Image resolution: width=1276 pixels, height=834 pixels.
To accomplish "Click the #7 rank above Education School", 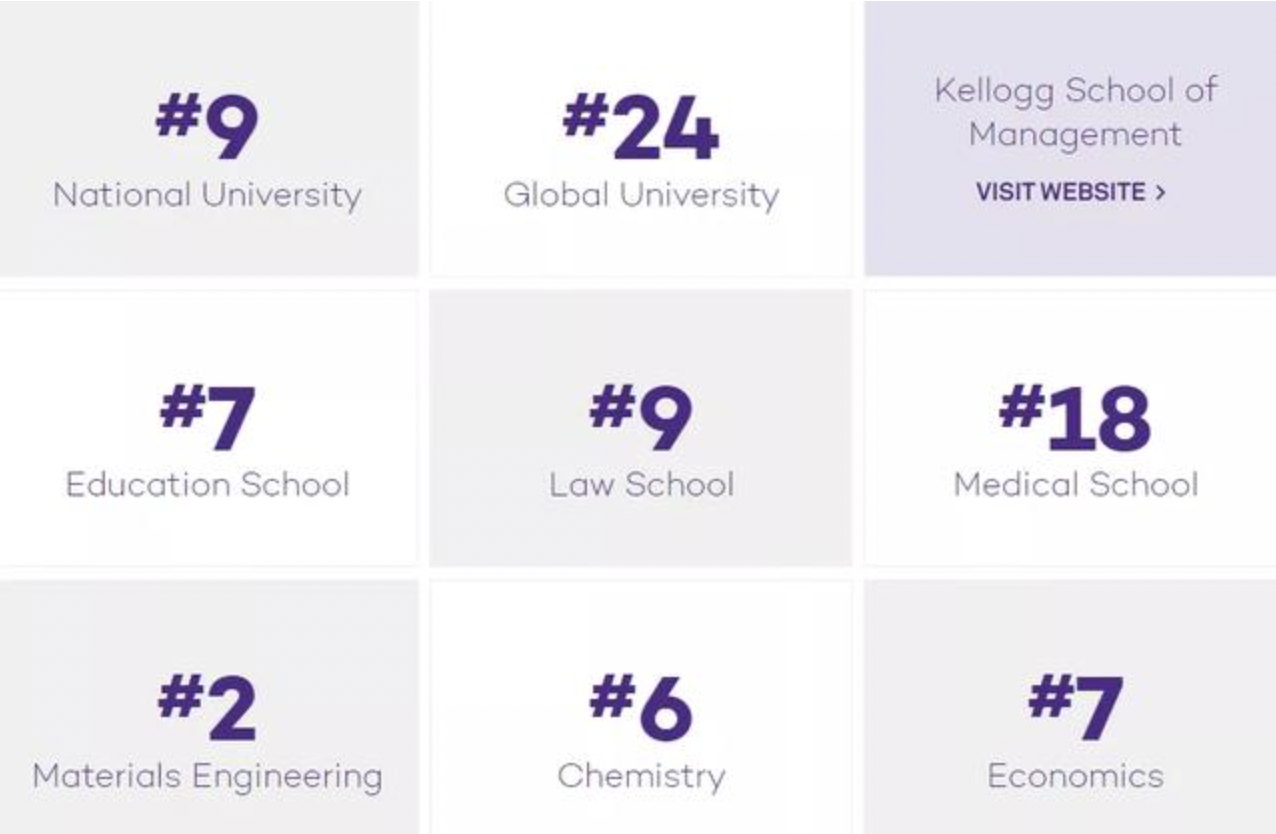I will (x=207, y=417).
